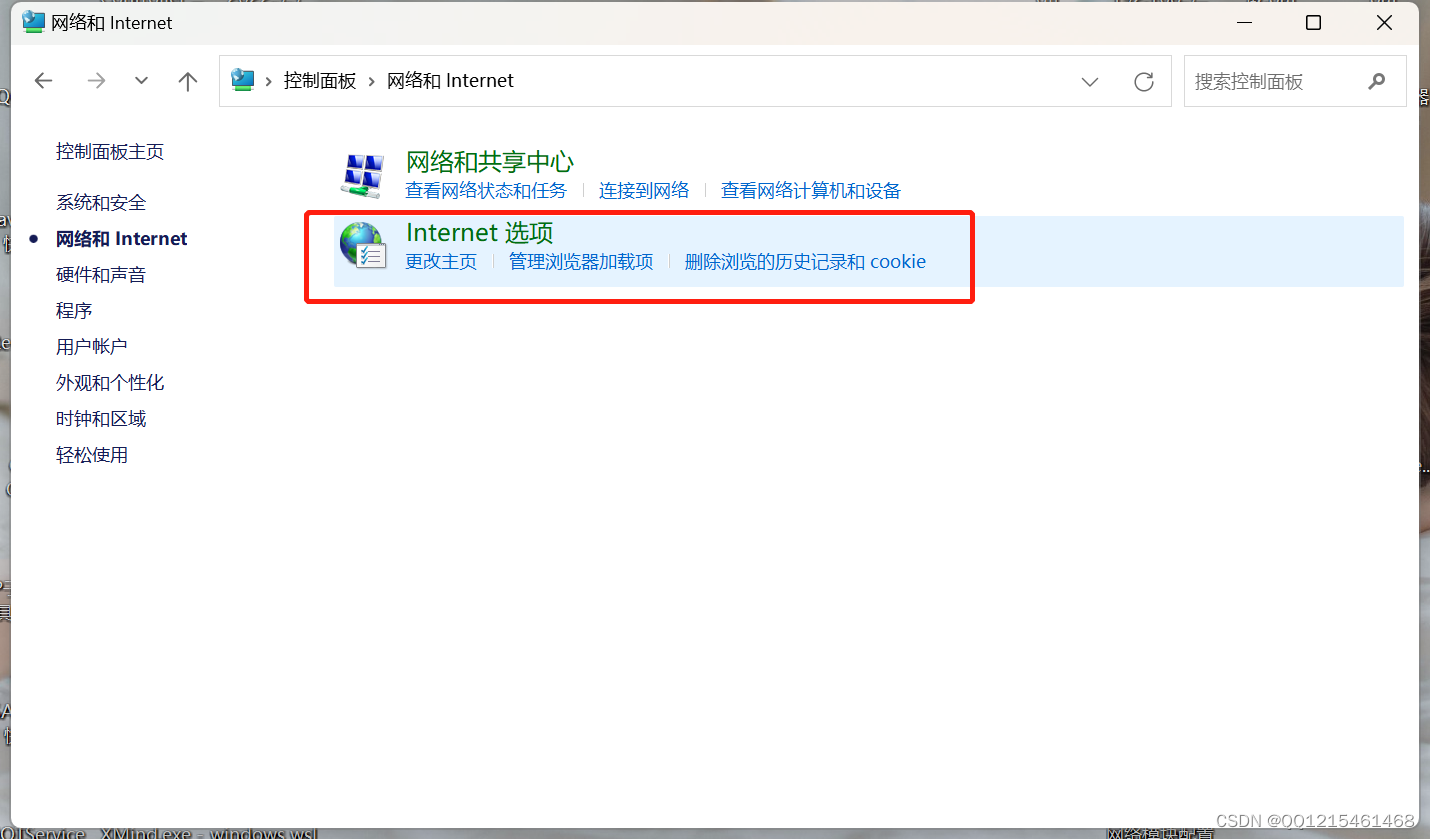Select 系统和安全 in the sidebar
This screenshot has width=1430, height=839.
[101, 202]
